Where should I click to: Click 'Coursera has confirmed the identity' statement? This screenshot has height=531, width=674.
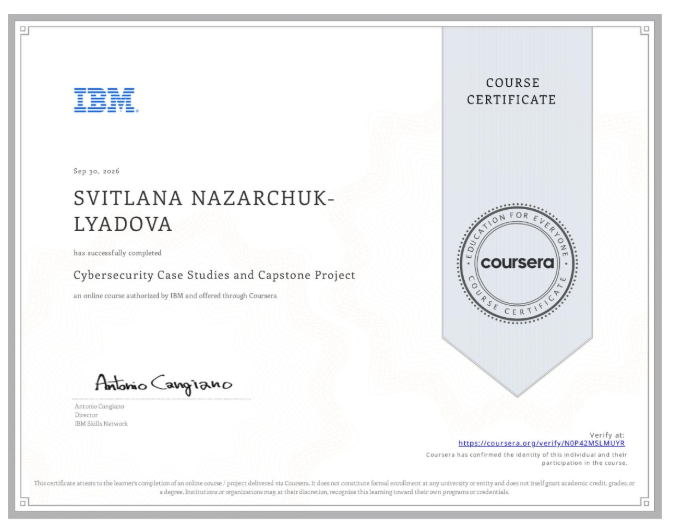pyautogui.click(x=527, y=459)
